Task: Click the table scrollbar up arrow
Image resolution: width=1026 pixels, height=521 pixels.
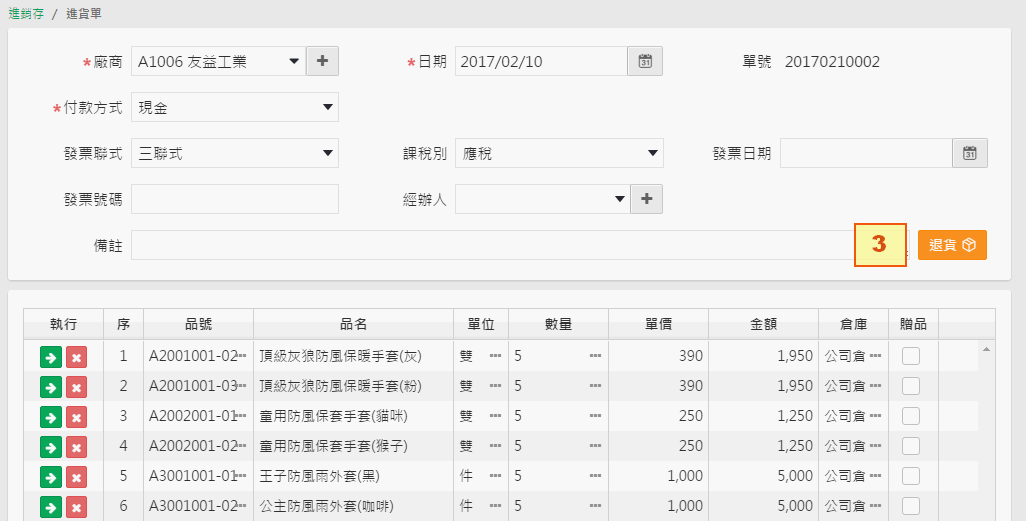Action: pyautogui.click(x=986, y=350)
